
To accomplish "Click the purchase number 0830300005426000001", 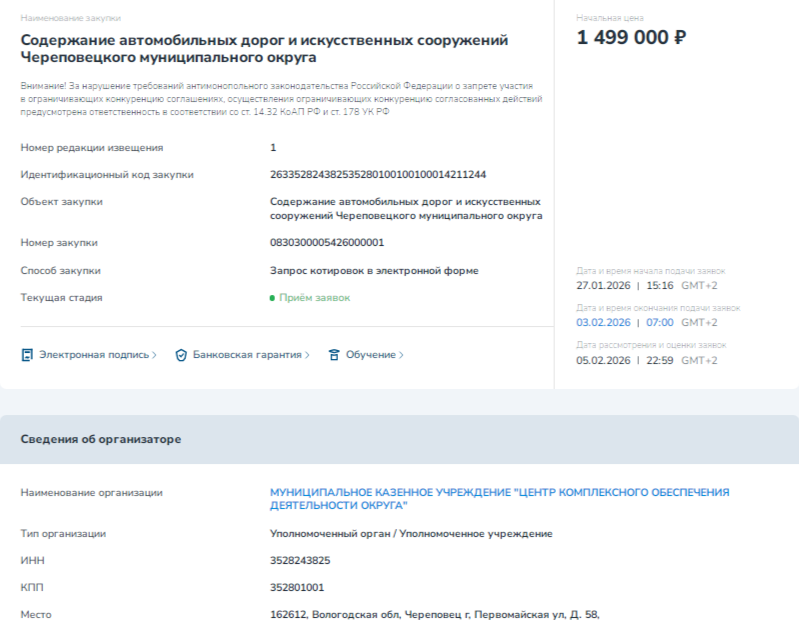I will point(327,243).
